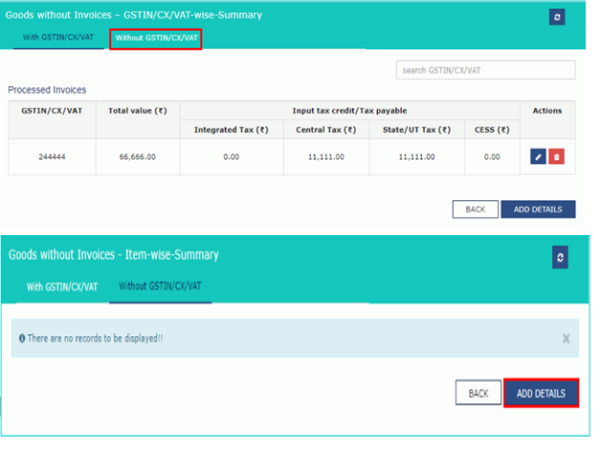Click ADD DETAILS under Processed Invoices table
Screen dimensions: 600x450
[x=538, y=209]
